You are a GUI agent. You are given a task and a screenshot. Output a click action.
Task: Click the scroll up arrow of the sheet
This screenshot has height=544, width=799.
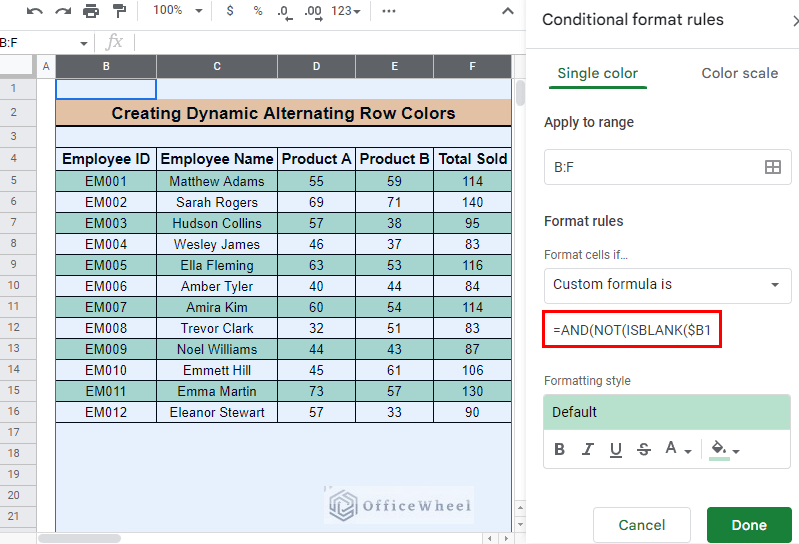520,508
